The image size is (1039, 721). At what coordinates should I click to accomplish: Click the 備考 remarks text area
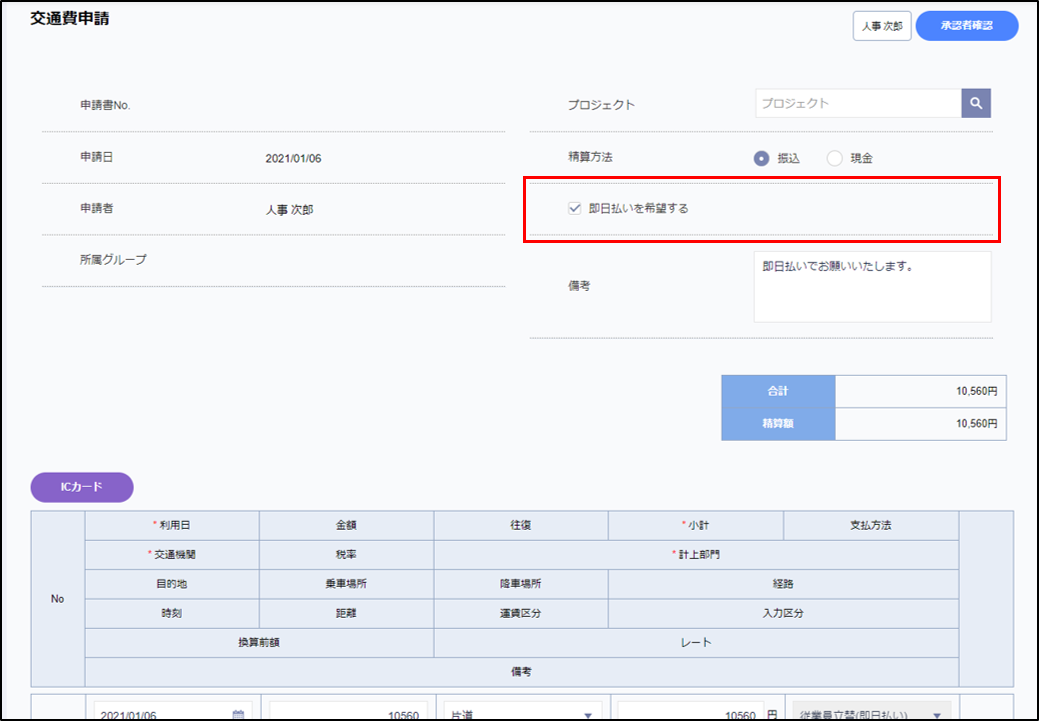coord(872,287)
